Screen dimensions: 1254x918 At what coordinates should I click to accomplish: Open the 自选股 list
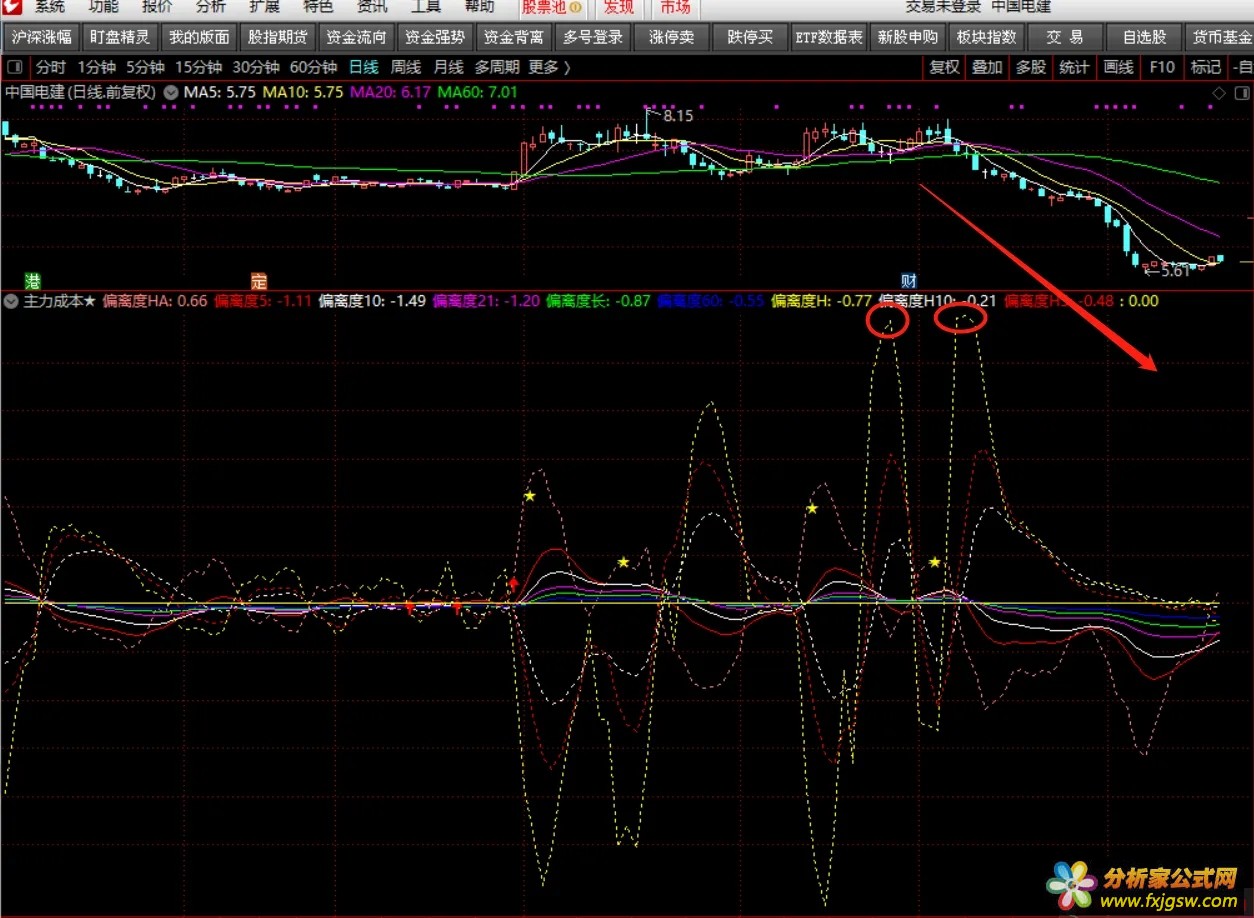click(1144, 38)
